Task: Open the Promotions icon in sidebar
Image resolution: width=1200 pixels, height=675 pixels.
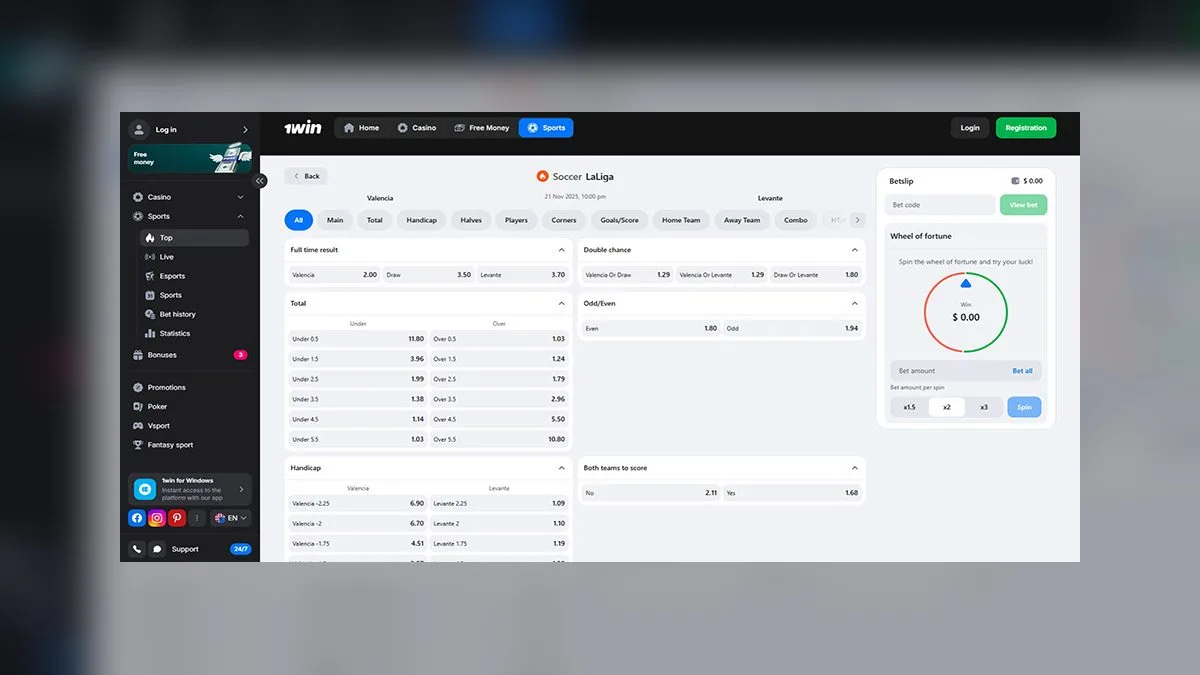Action: pos(138,387)
